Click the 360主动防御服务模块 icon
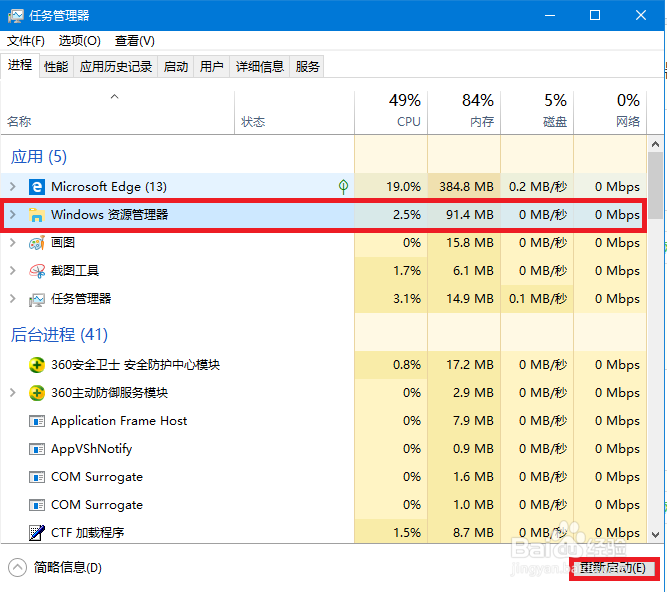Viewport: 667px width, 592px height. 37,393
